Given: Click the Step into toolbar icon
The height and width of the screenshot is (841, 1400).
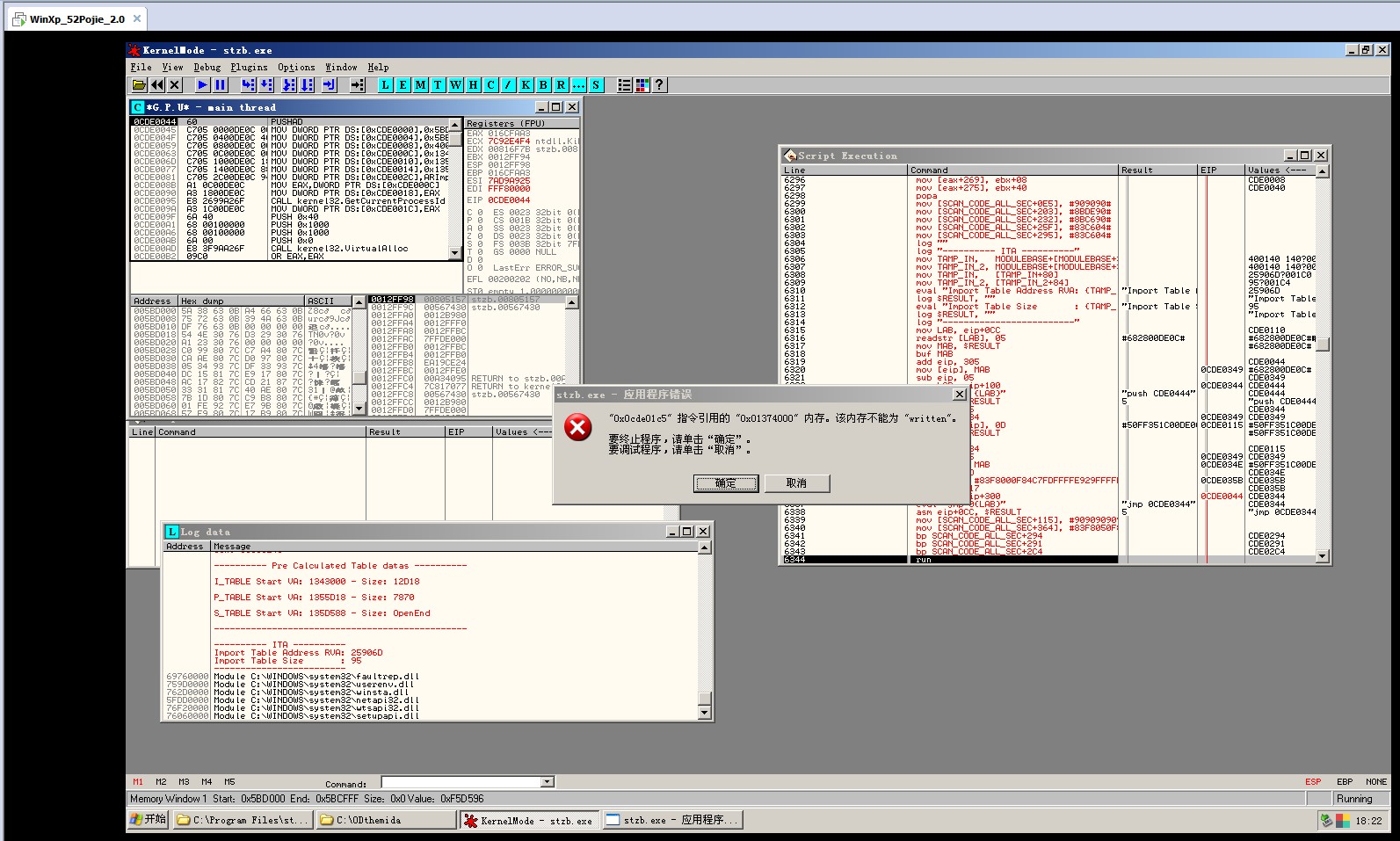Looking at the screenshot, I should (x=249, y=84).
